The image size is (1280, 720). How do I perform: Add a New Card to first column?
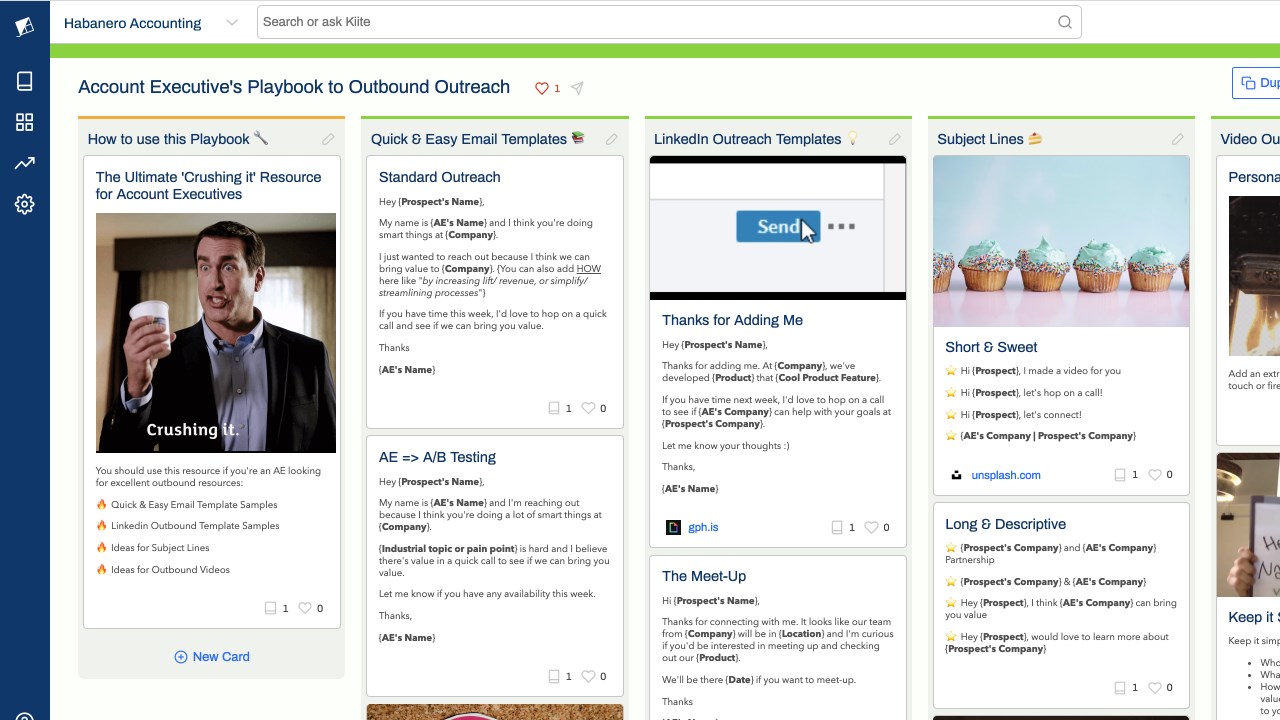212,657
